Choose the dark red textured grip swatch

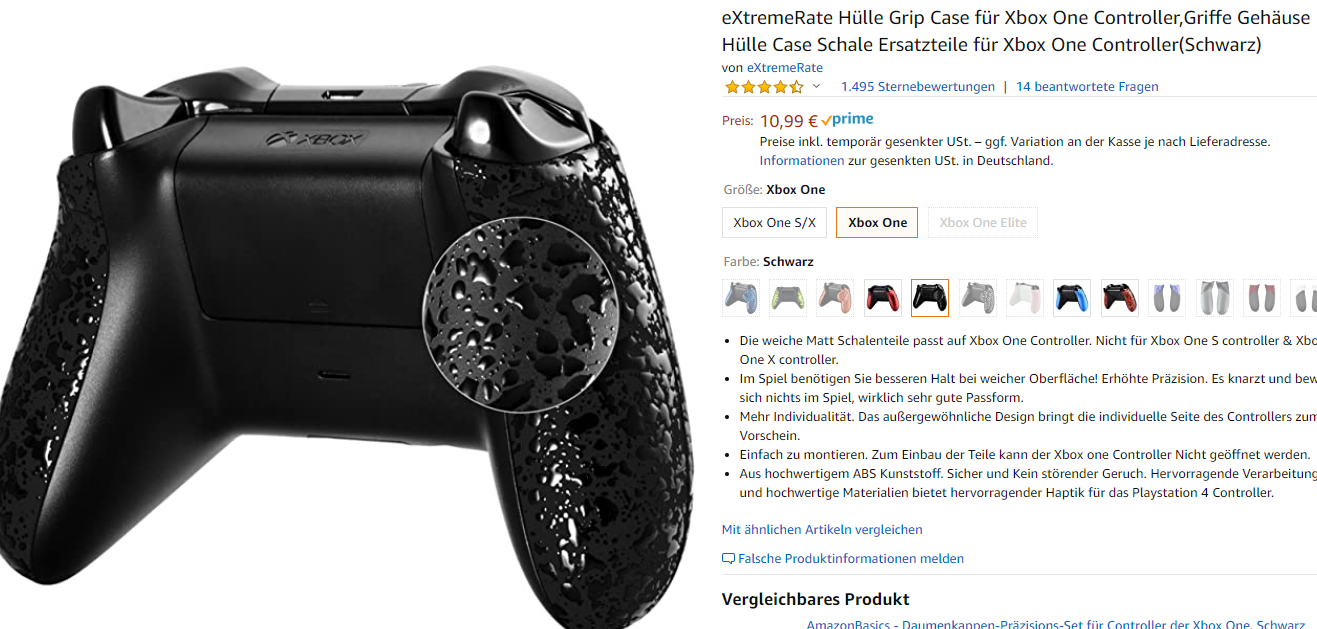click(x=1119, y=298)
